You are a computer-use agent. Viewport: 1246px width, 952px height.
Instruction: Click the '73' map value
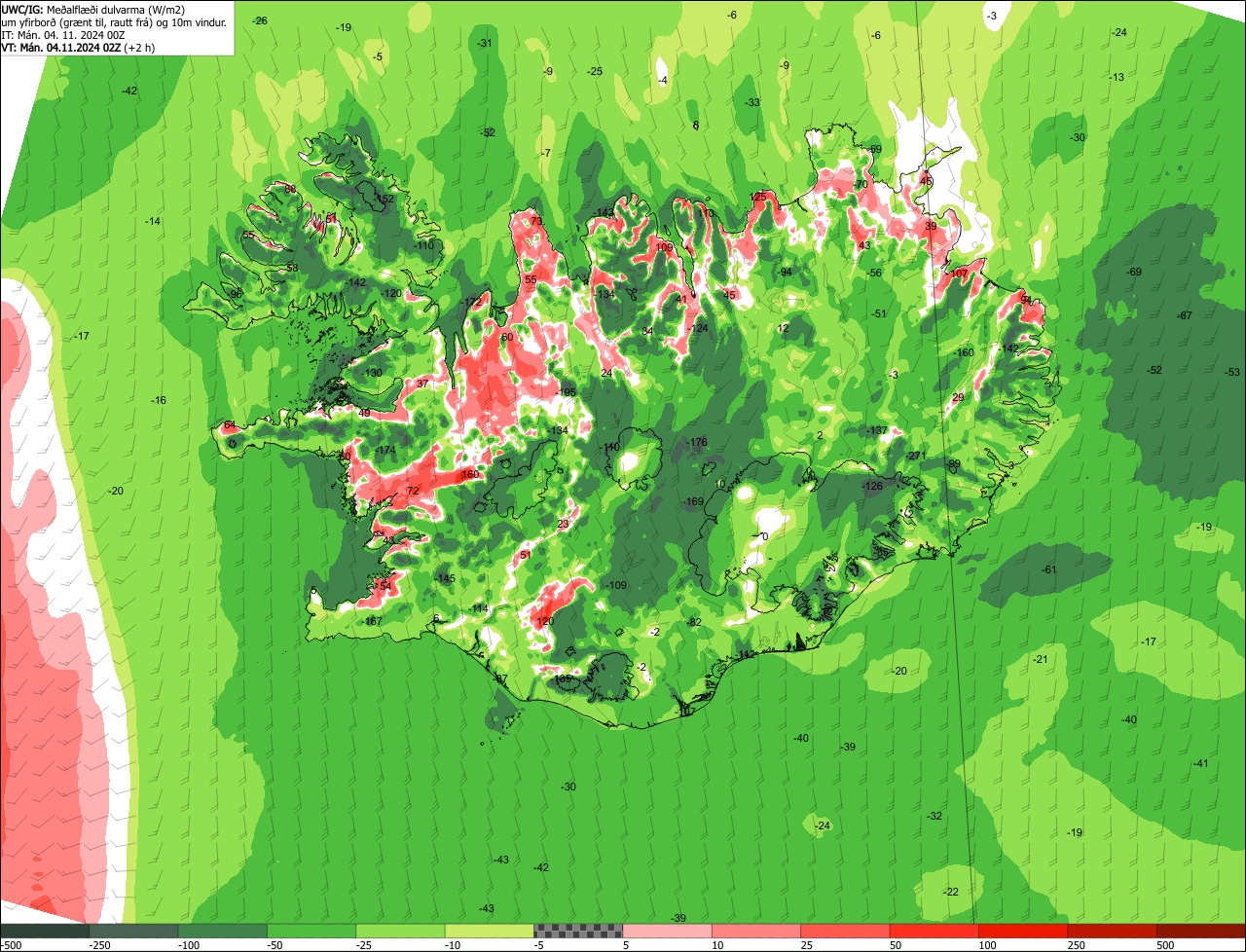point(536,221)
